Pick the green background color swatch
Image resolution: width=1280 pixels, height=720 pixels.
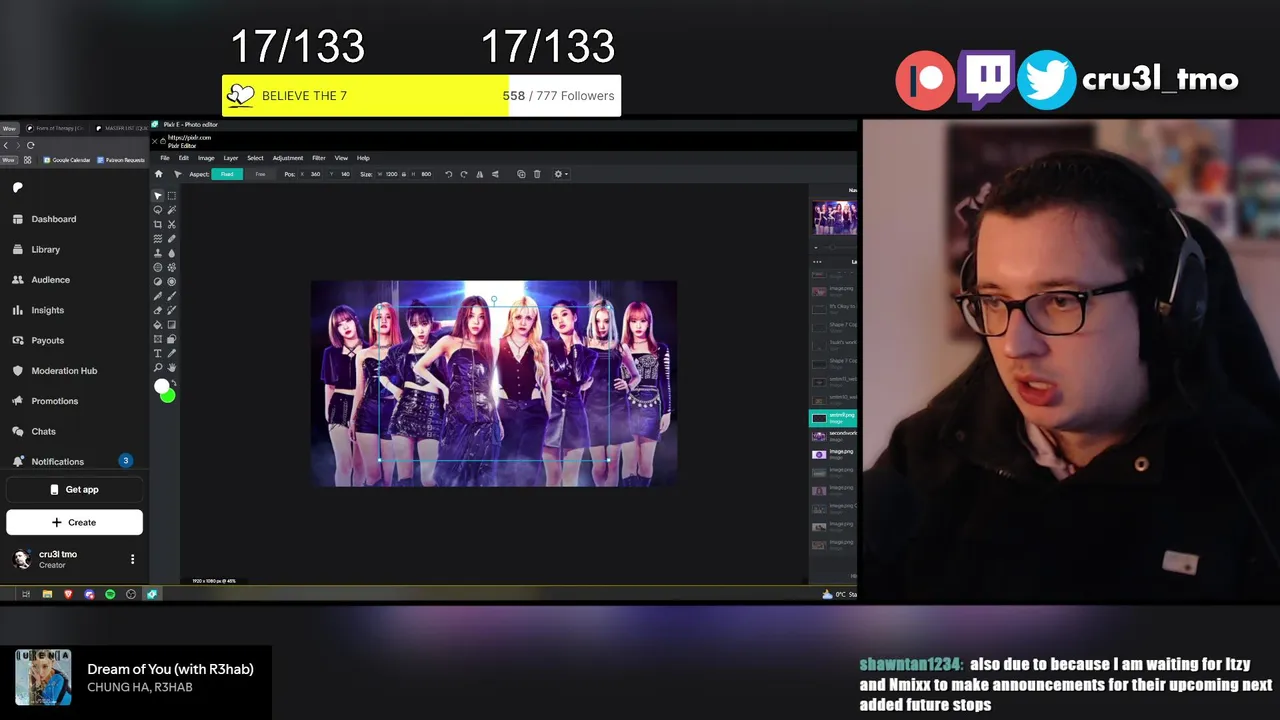click(168, 397)
